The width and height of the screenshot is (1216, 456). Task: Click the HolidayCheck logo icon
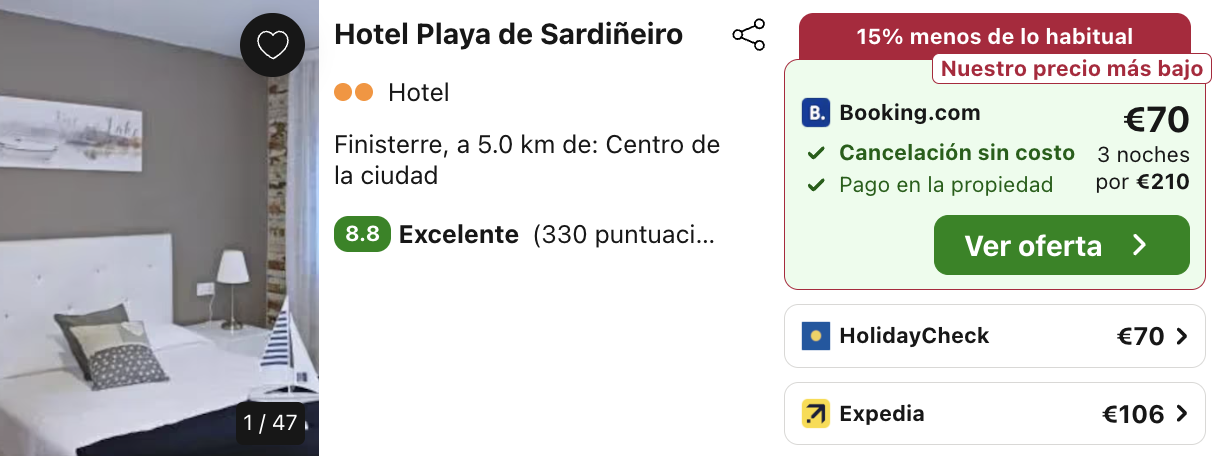click(816, 336)
